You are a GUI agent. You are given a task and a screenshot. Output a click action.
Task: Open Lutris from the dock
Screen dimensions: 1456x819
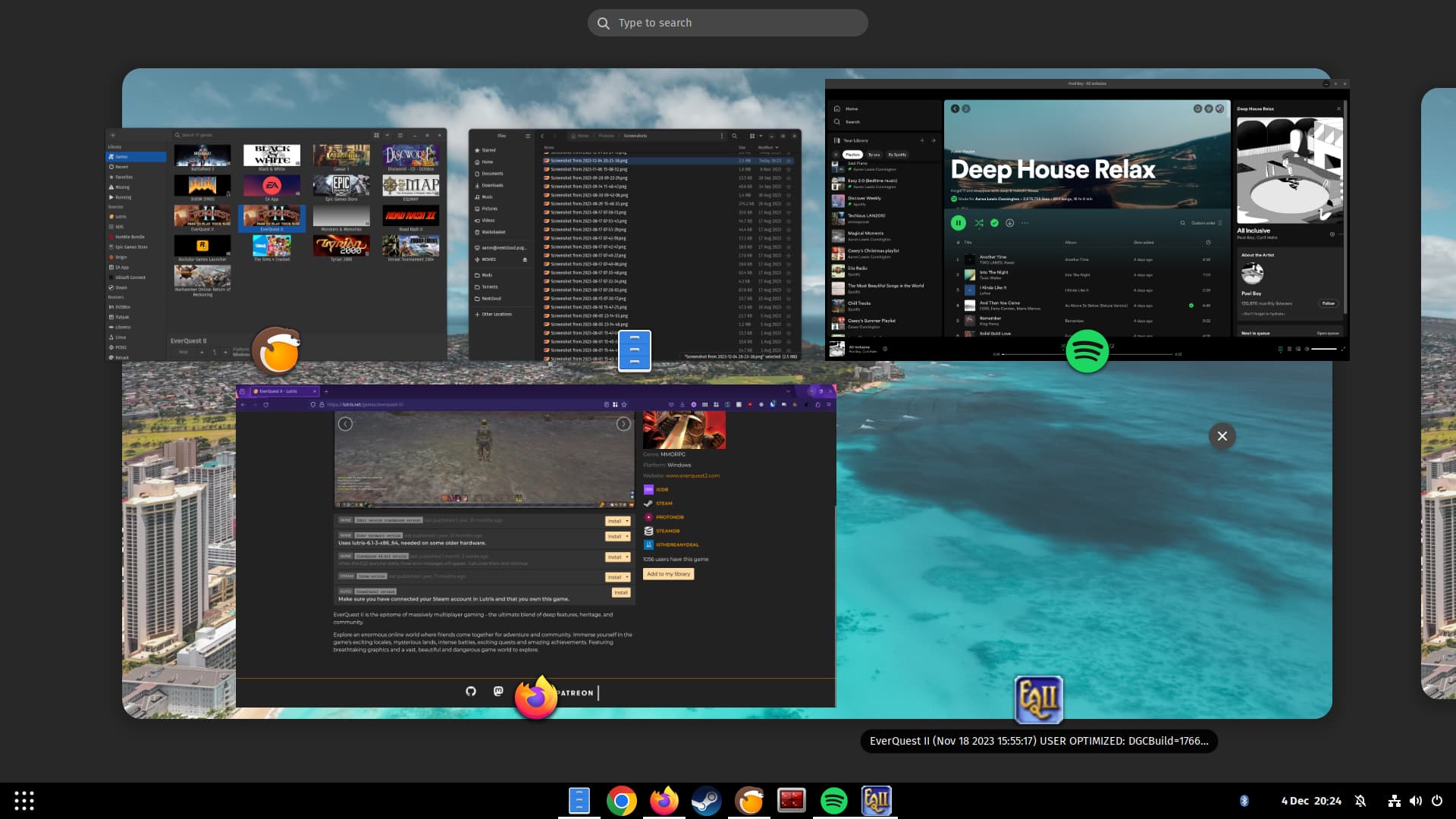(x=749, y=801)
